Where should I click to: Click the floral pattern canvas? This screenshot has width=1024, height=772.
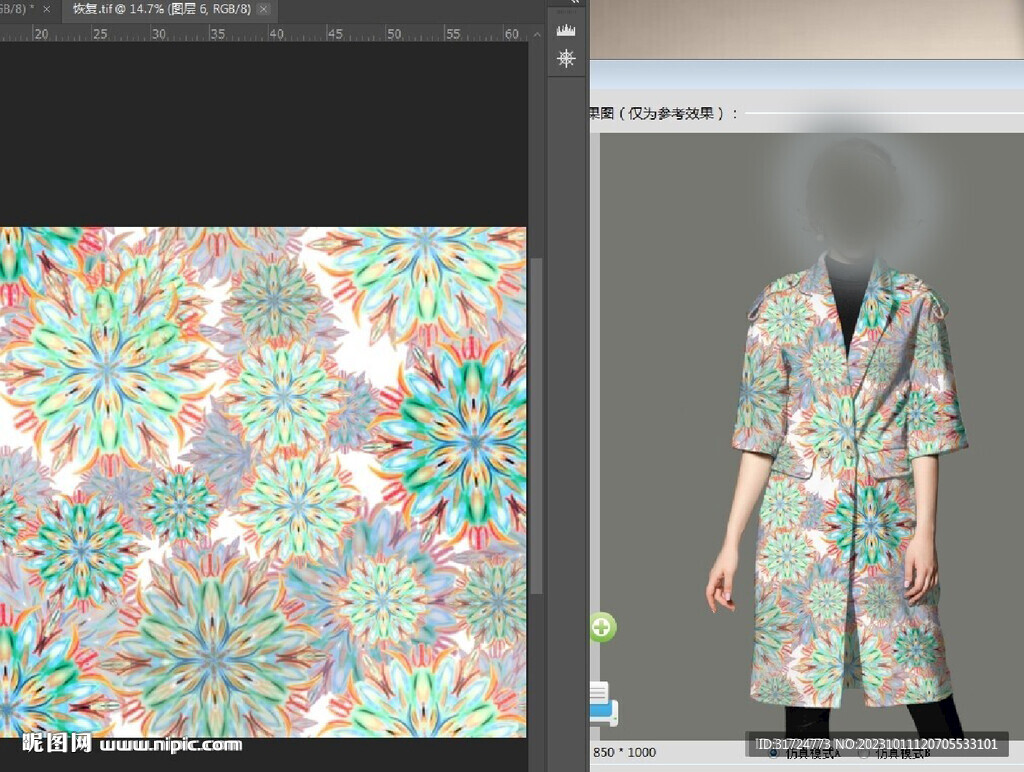tap(262, 480)
